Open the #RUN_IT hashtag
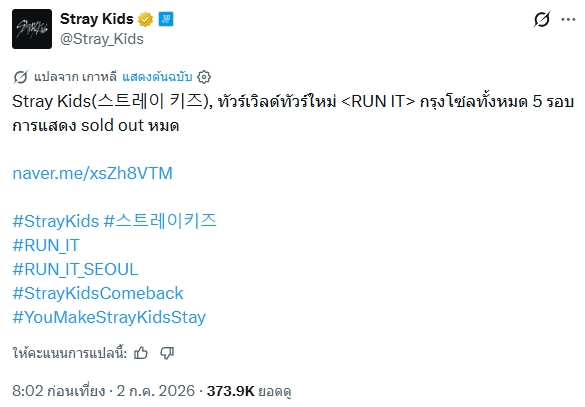The image size is (585, 407). point(46,245)
